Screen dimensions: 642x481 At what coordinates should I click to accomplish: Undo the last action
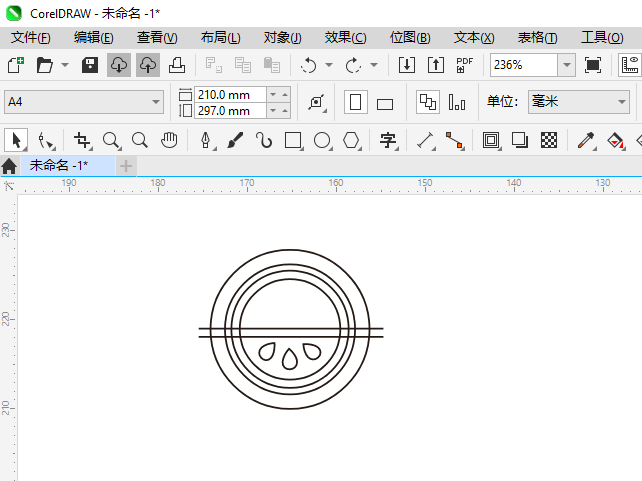[x=308, y=65]
